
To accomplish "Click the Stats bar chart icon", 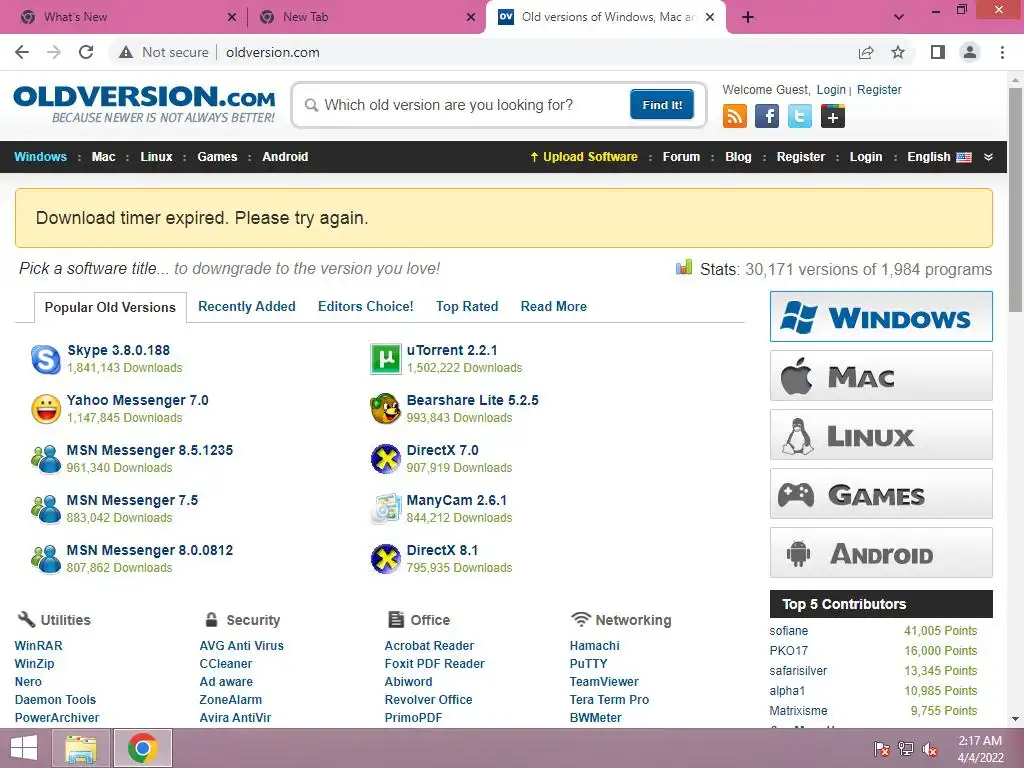I will pyautogui.click(x=684, y=267).
